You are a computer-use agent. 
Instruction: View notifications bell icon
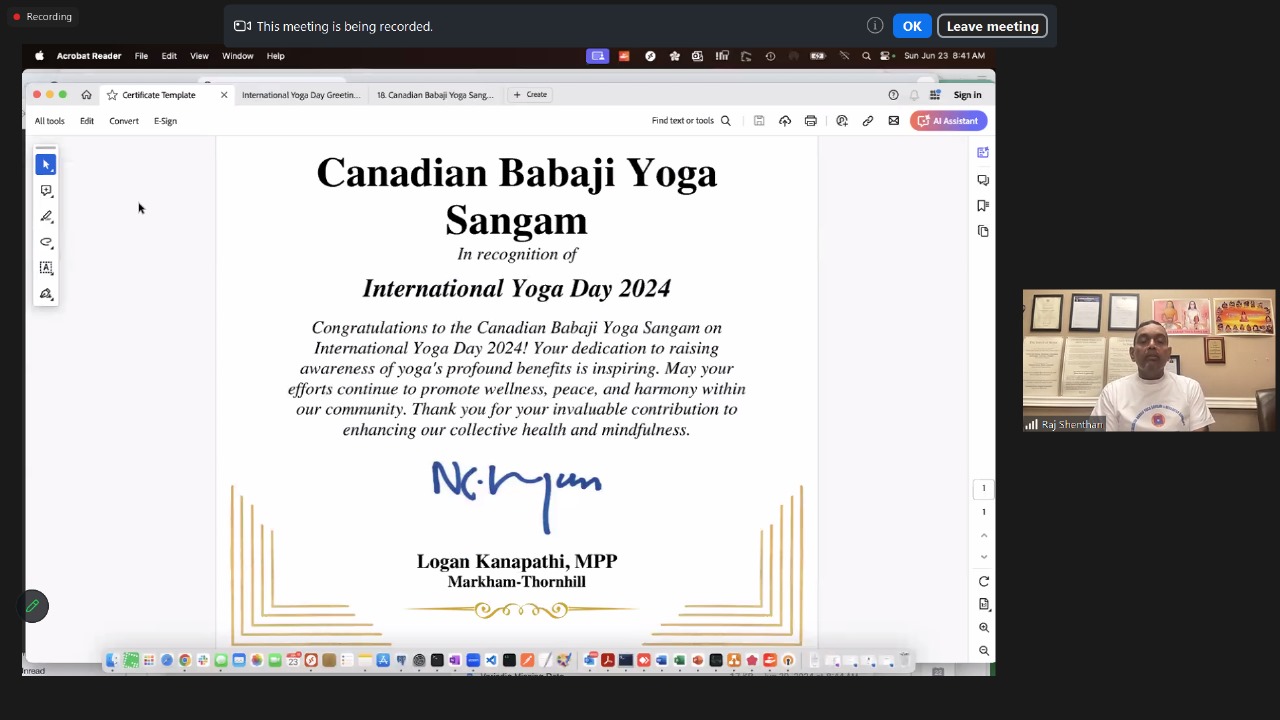tap(914, 95)
